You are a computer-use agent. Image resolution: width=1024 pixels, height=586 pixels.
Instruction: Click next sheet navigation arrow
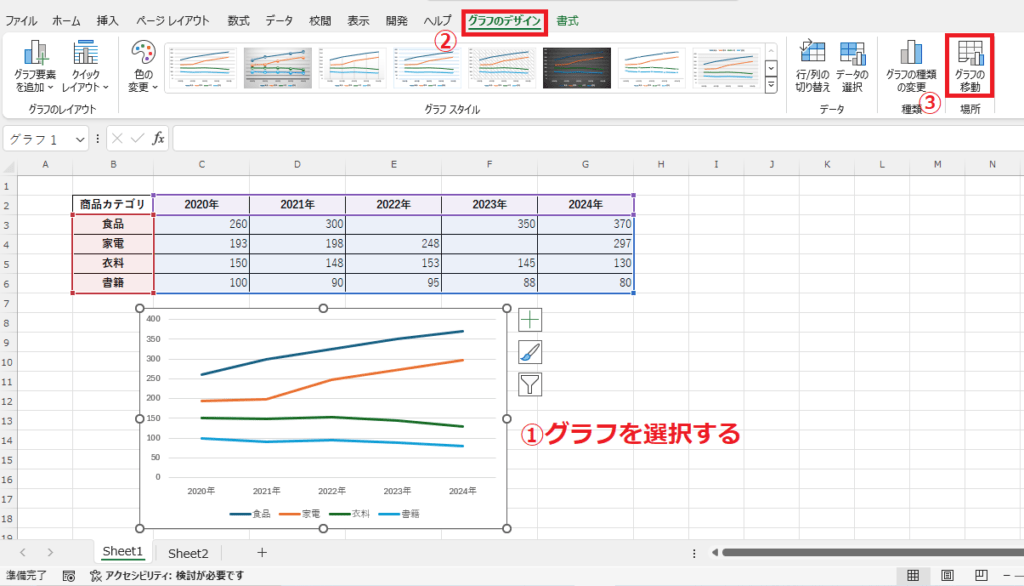point(50,553)
